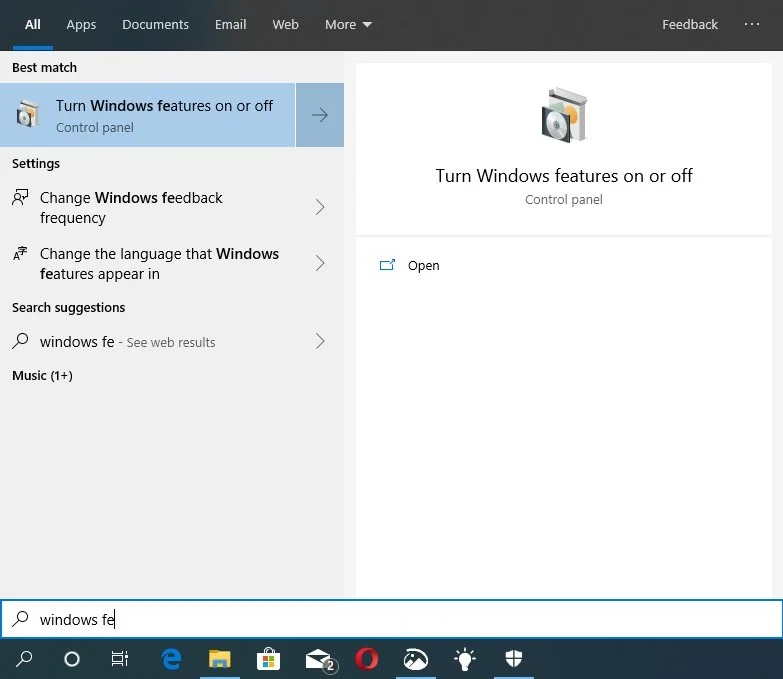Expand chevron for windows fe web suggestion

tap(320, 341)
